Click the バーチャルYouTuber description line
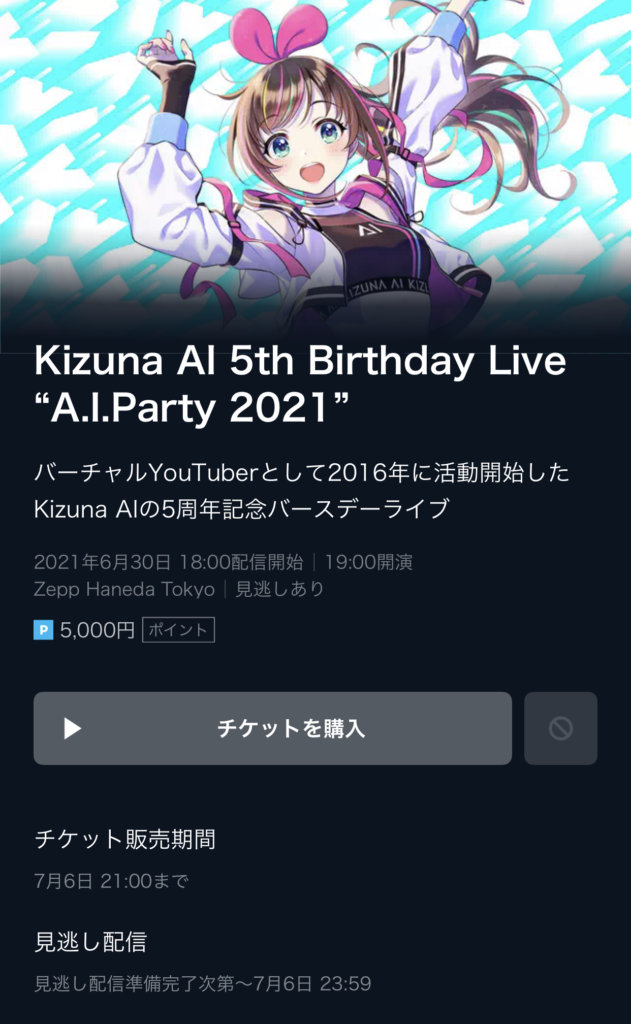Screen dimensions: 631x1024 click(301, 473)
